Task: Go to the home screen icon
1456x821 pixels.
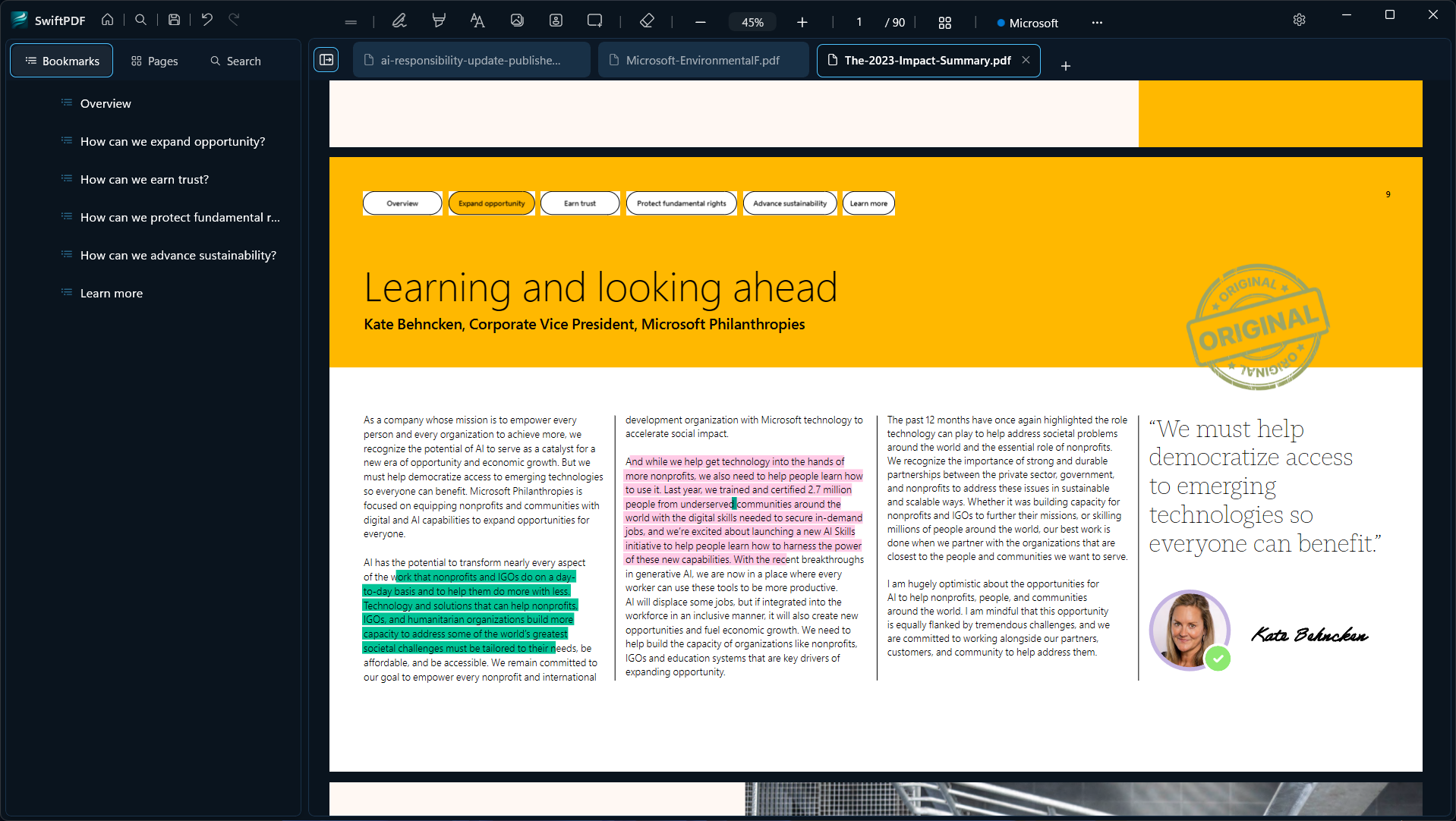Action: (108, 20)
